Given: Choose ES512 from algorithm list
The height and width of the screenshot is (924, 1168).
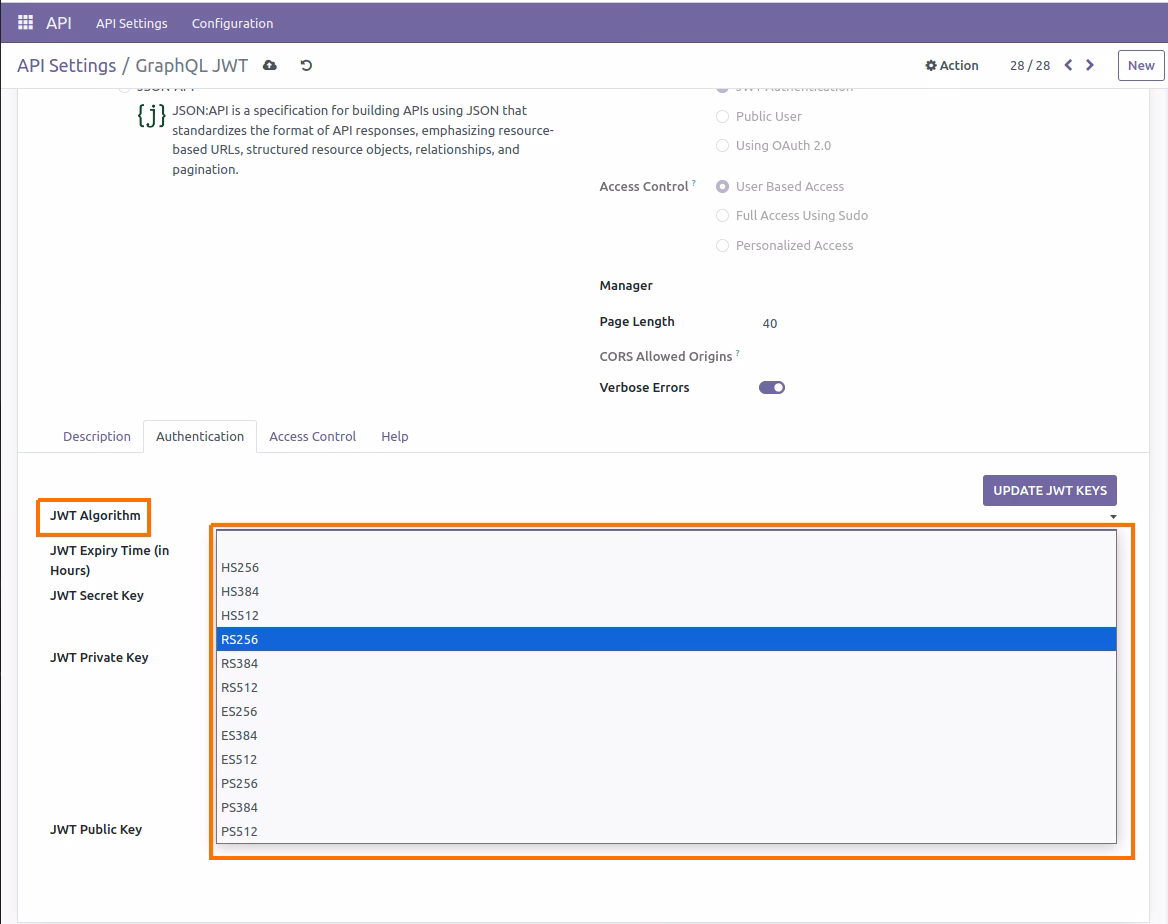Looking at the screenshot, I should (x=666, y=759).
